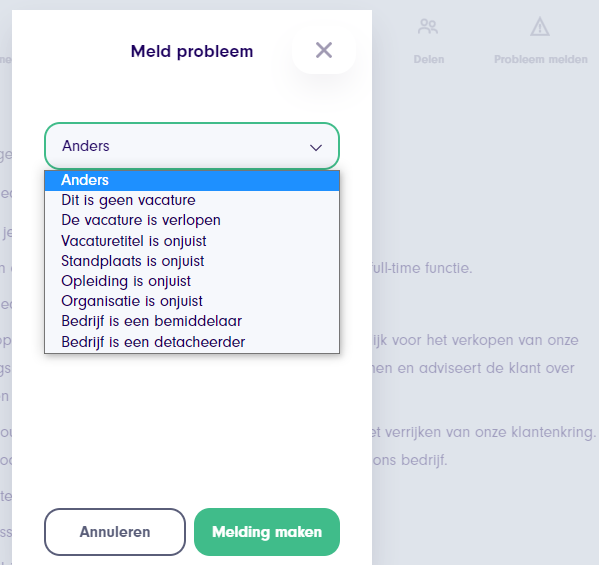Choose 'Dit is geen vacature' option
The image size is (599, 565).
click(192, 200)
